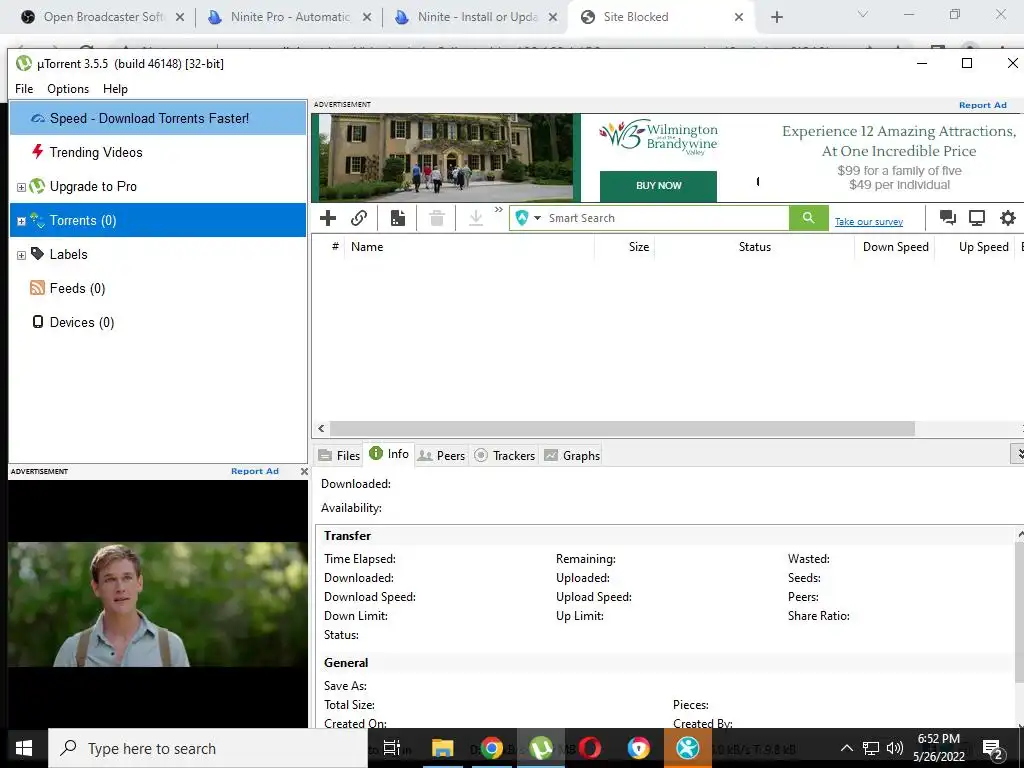Collapse the detail pane double-chevron
The width and height of the screenshot is (1024, 768).
pyautogui.click(x=1017, y=453)
